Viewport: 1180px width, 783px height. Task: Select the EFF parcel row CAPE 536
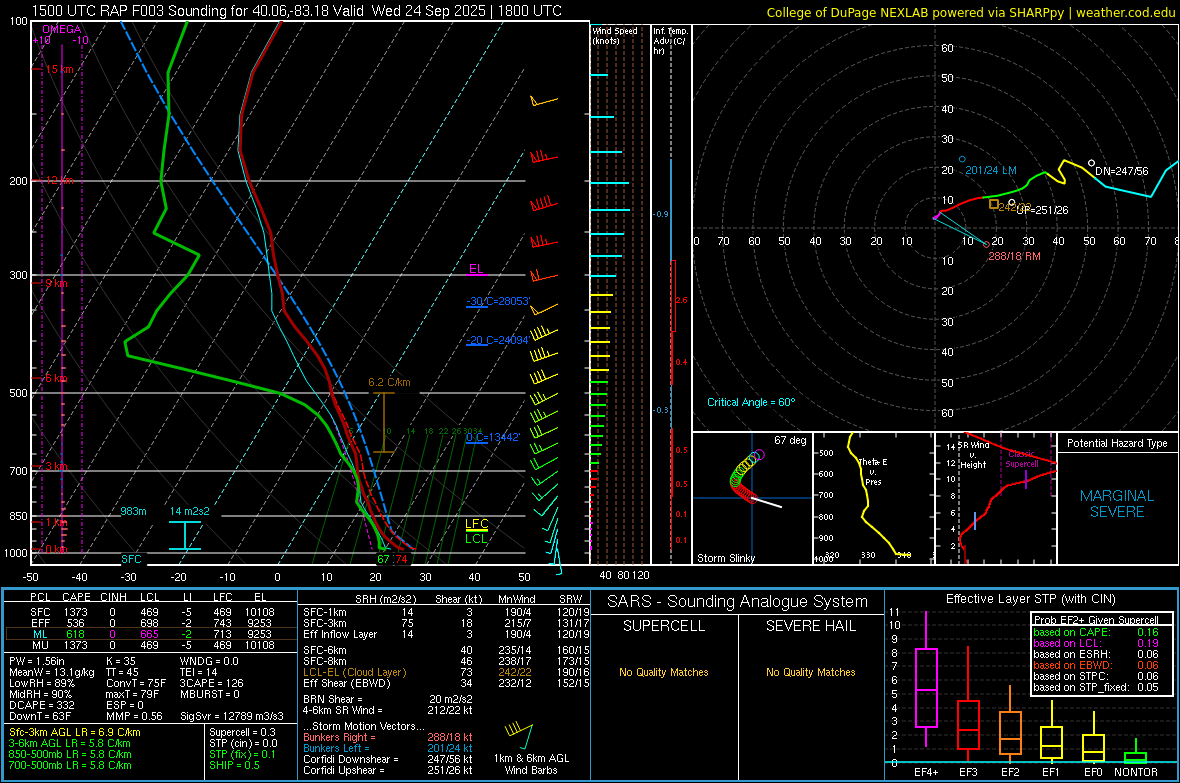151,623
